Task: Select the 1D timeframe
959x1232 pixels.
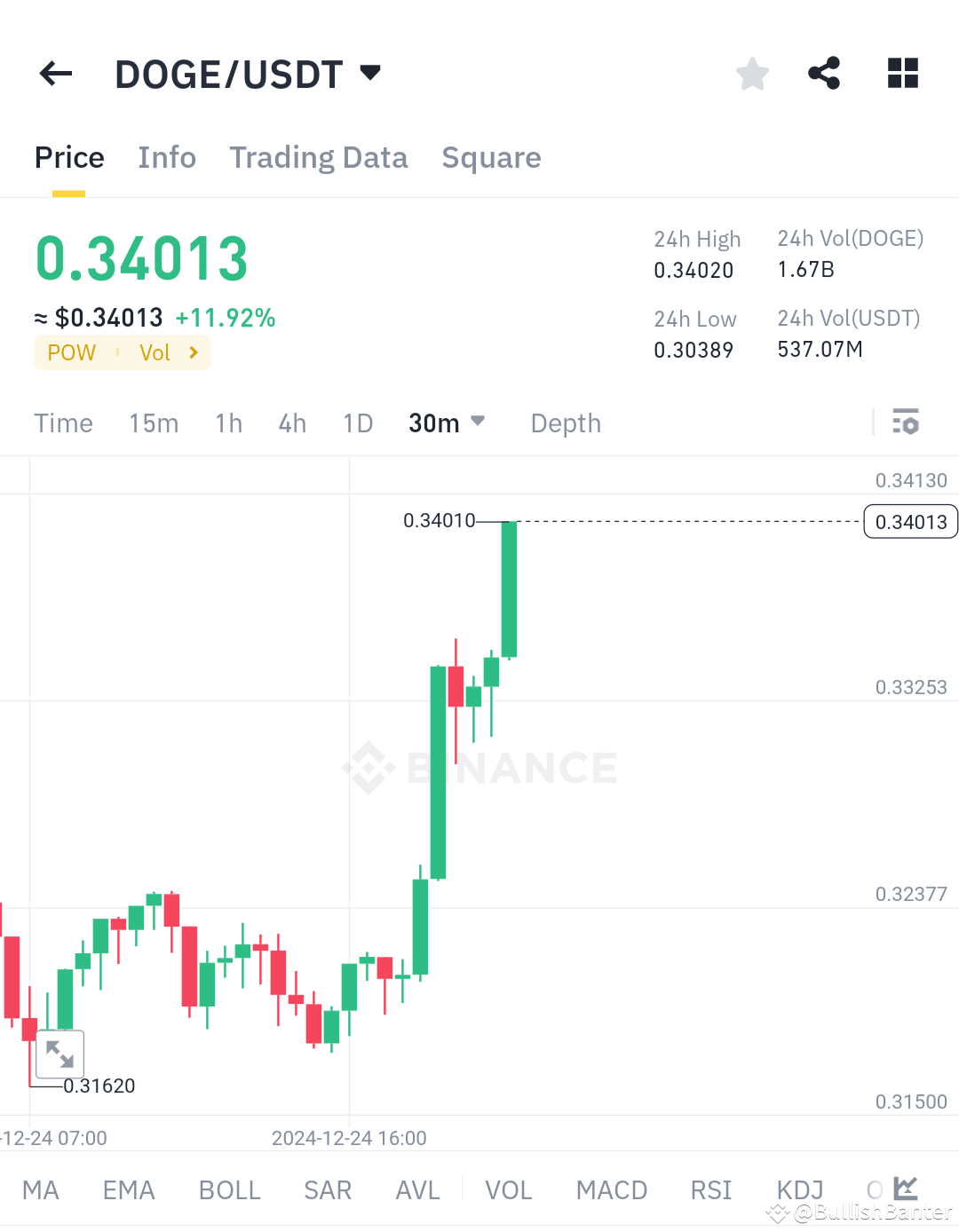Action: point(358,423)
